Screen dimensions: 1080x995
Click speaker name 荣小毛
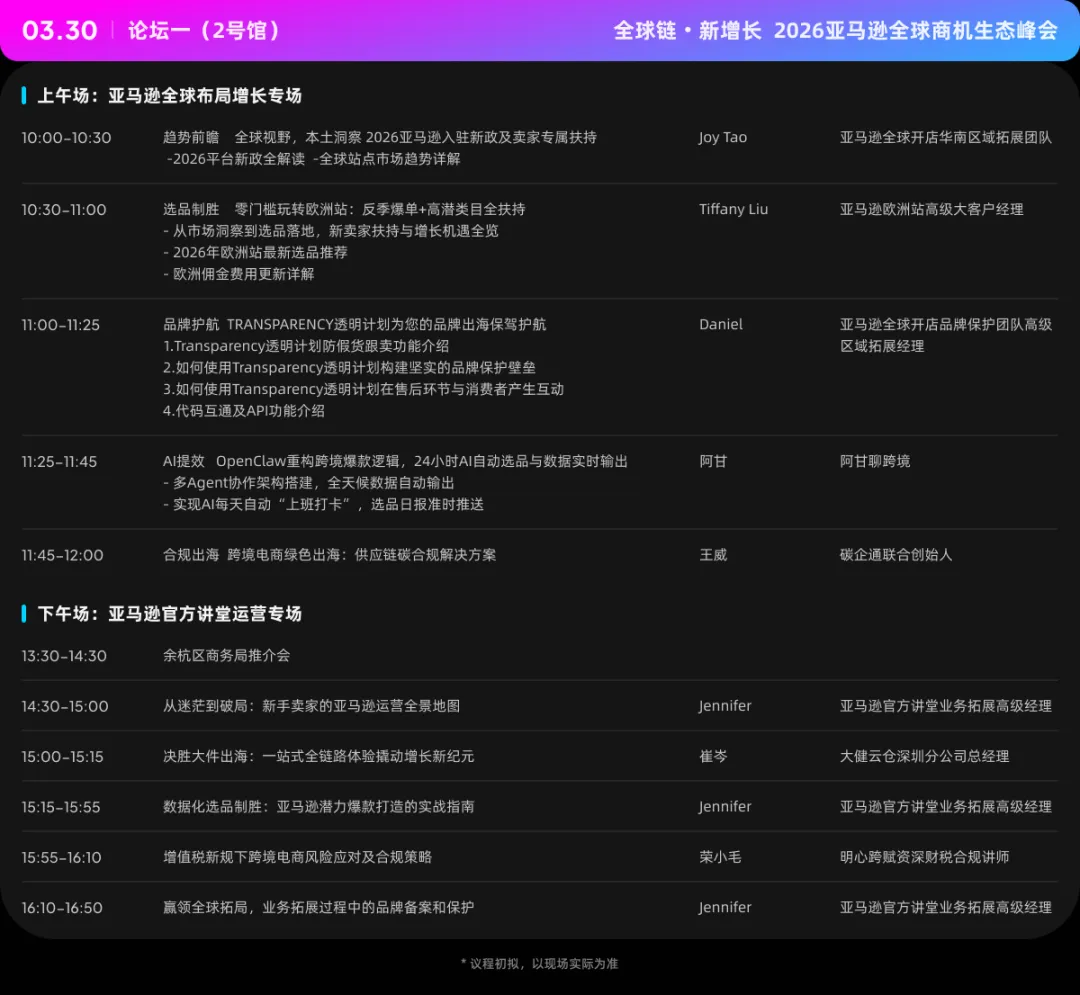click(720, 857)
